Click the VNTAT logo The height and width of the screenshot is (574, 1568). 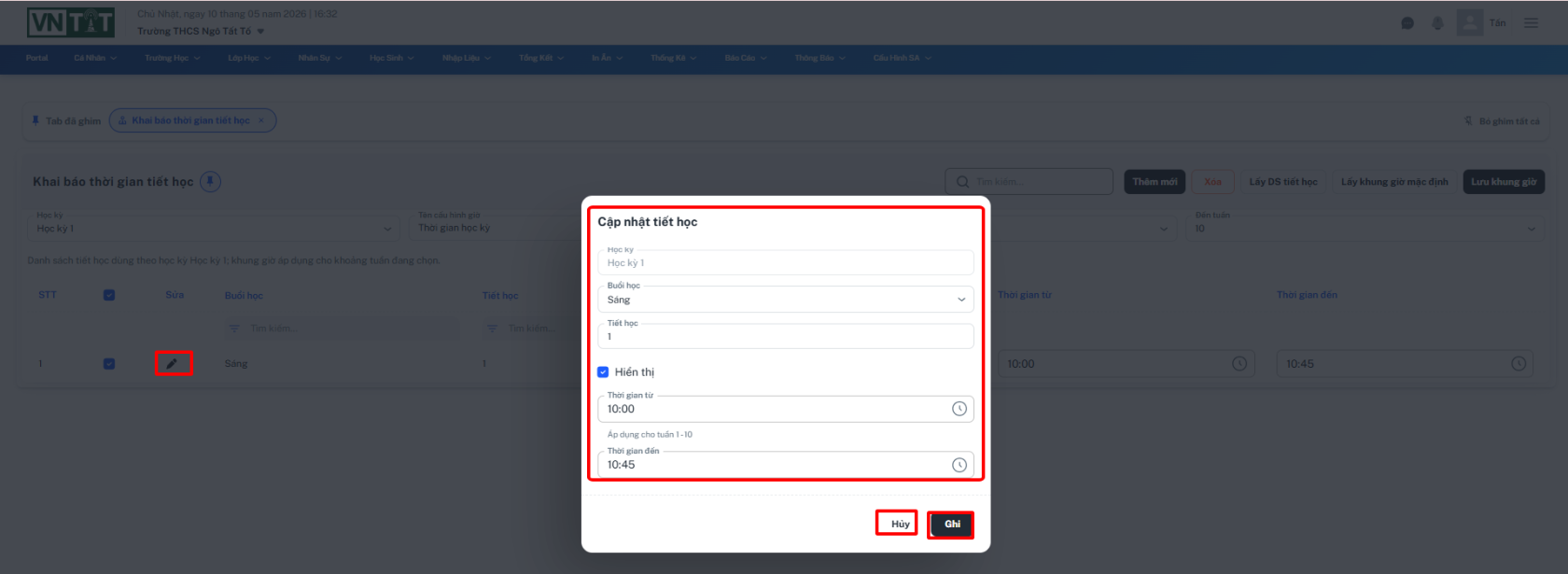pos(71,22)
